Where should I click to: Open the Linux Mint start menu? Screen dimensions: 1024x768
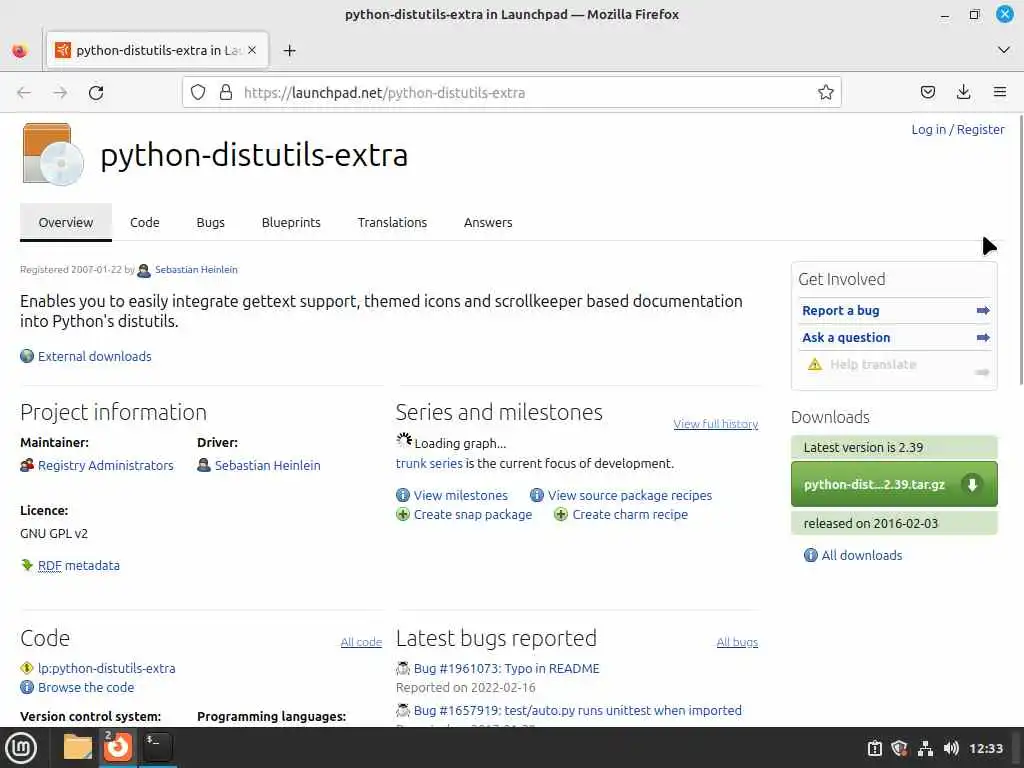pos(21,748)
